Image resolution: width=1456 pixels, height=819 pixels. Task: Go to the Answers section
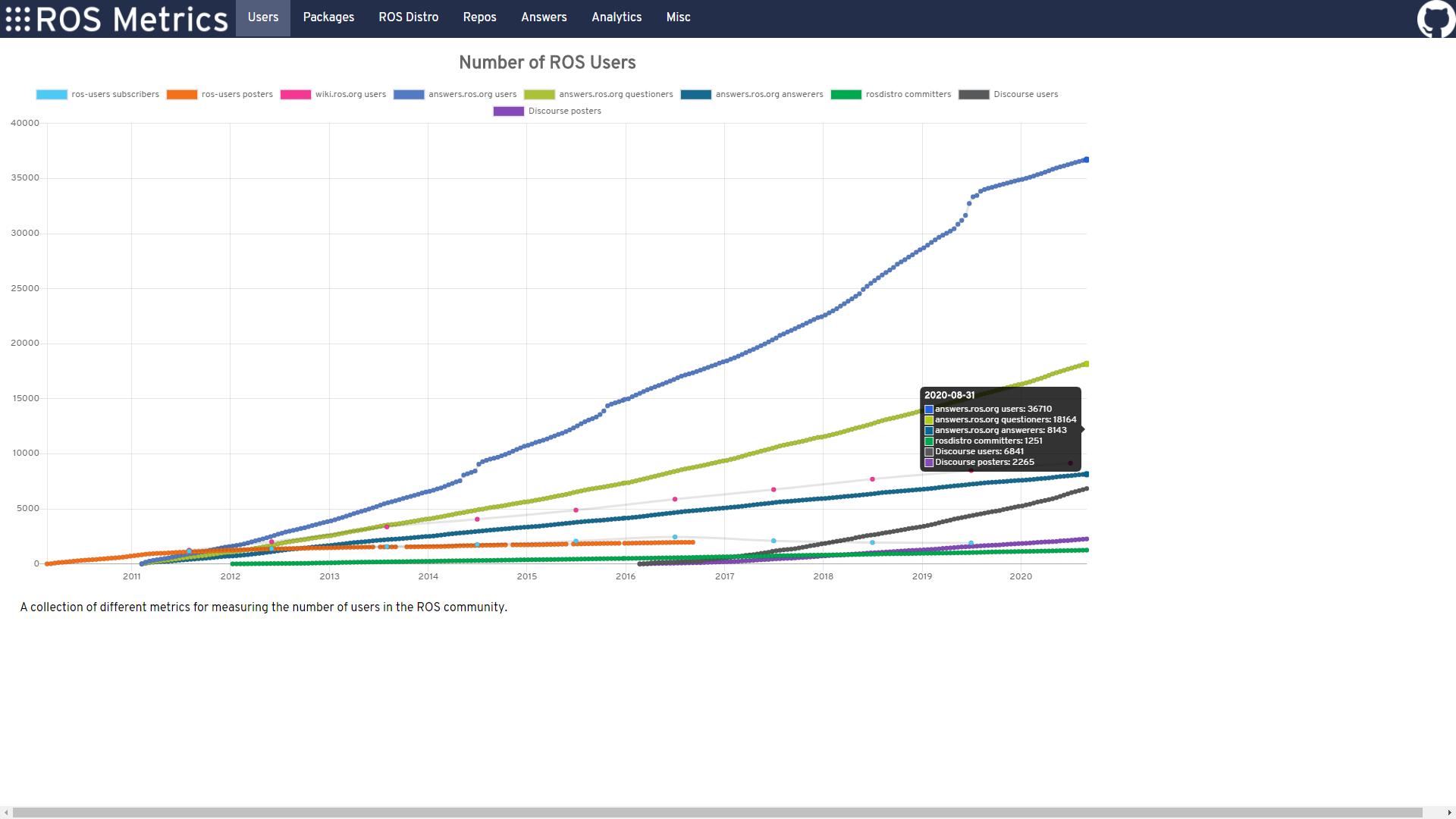[544, 17]
